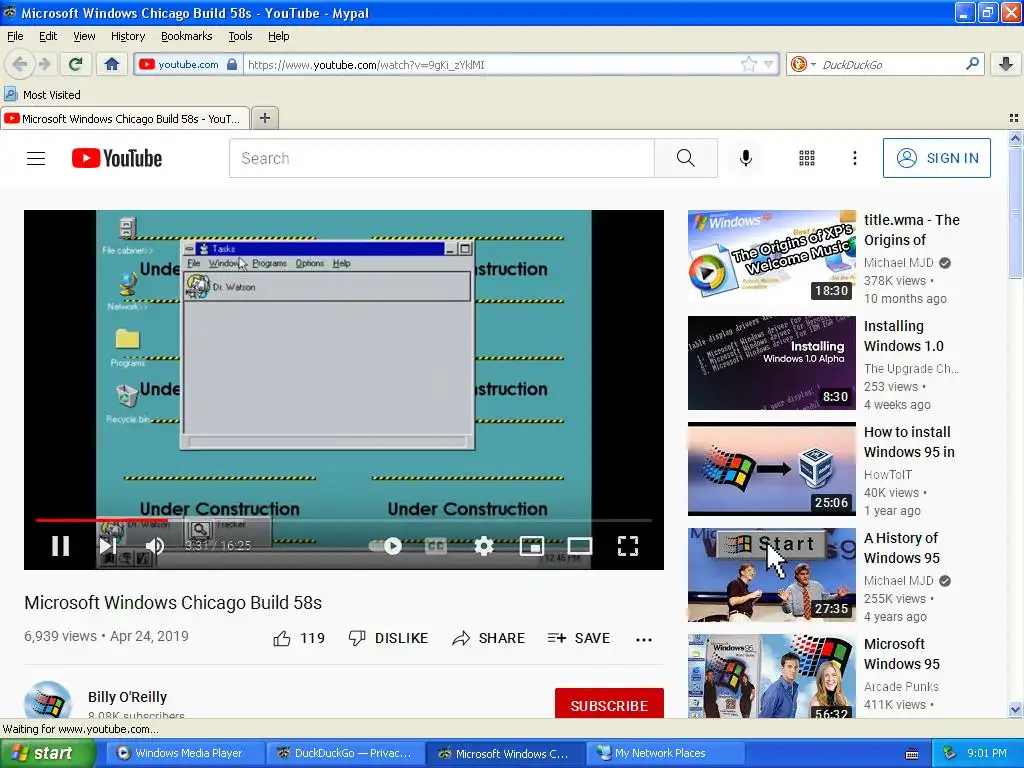The height and width of the screenshot is (768, 1024).
Task: Open the YouTube apps grid icon
Action: [x=807, y=158]
